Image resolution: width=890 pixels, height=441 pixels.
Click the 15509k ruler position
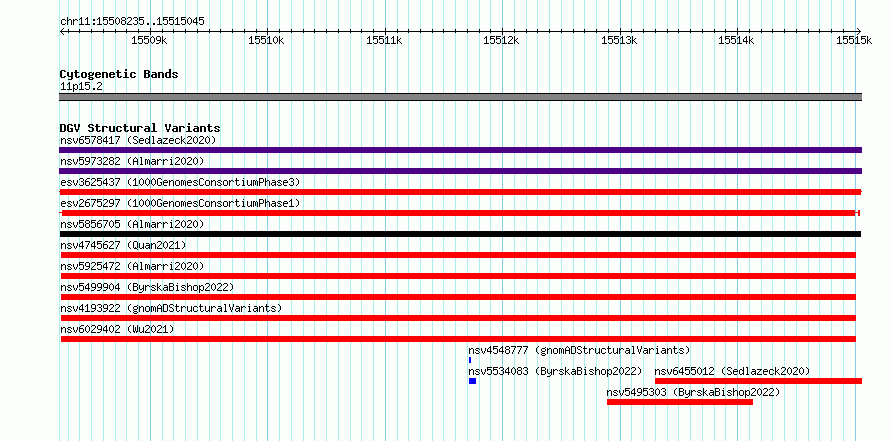point(149,40)
